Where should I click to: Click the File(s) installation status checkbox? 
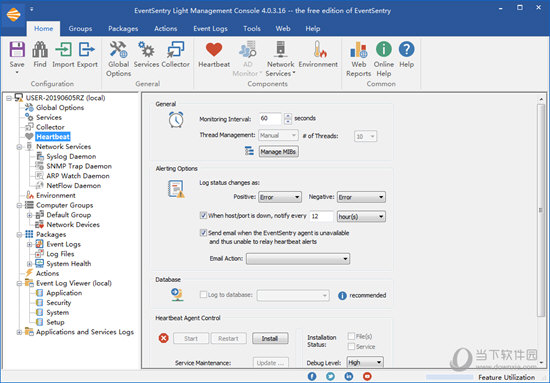point(351,336)
